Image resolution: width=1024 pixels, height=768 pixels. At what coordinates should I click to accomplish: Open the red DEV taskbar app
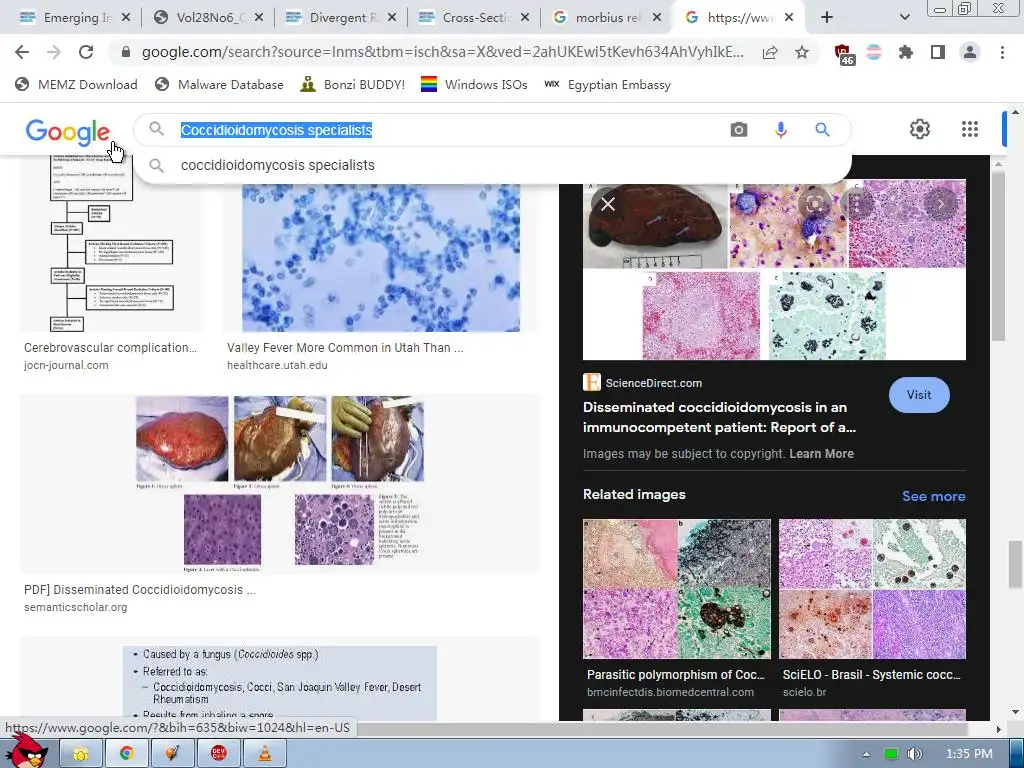pyautogui.click(x=219, y=753)
